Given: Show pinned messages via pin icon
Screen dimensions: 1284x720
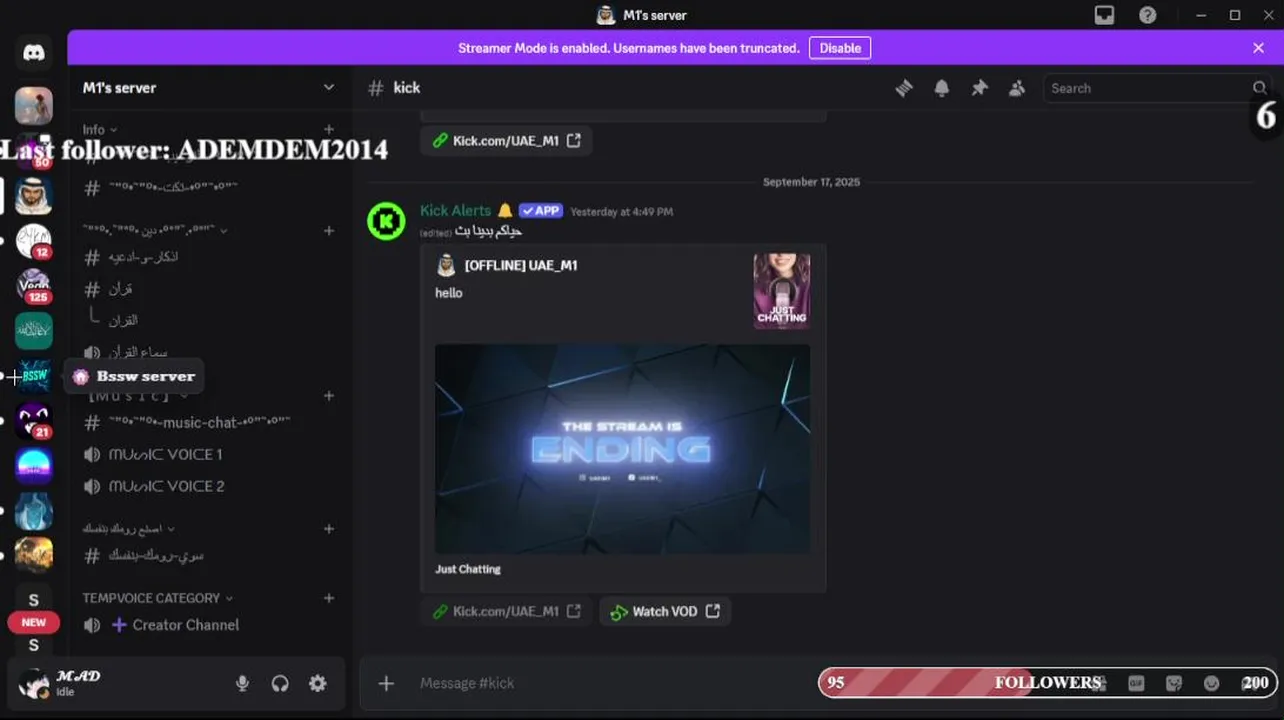Looking at the screenshot, I should (x=980, y=88).
